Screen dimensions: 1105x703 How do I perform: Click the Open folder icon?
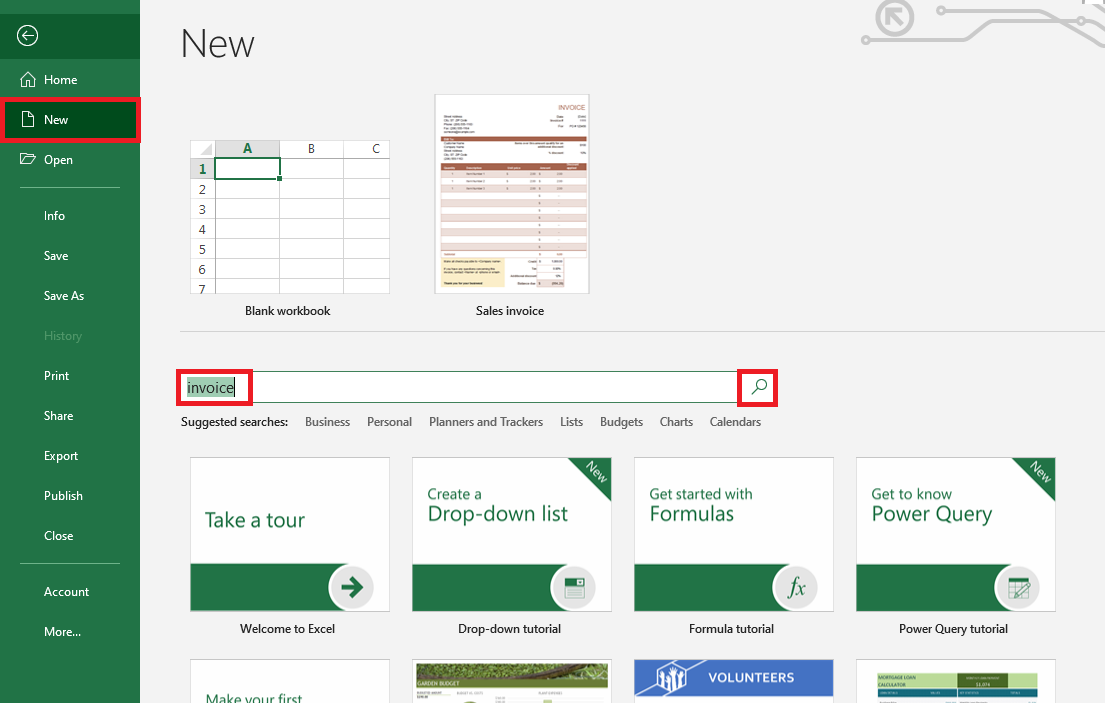27,158
